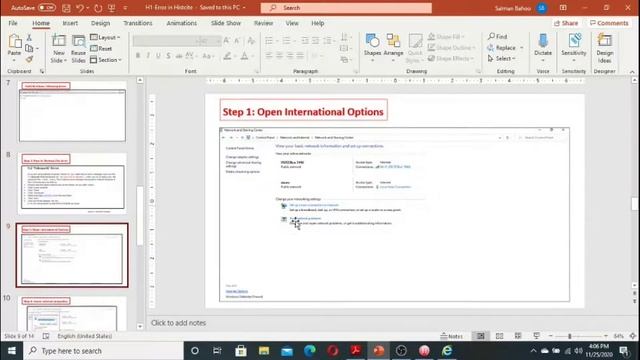The width and height of the screenshot is (640, 360).
Task: Switch to the Design tab
Action: coord(100,23)
